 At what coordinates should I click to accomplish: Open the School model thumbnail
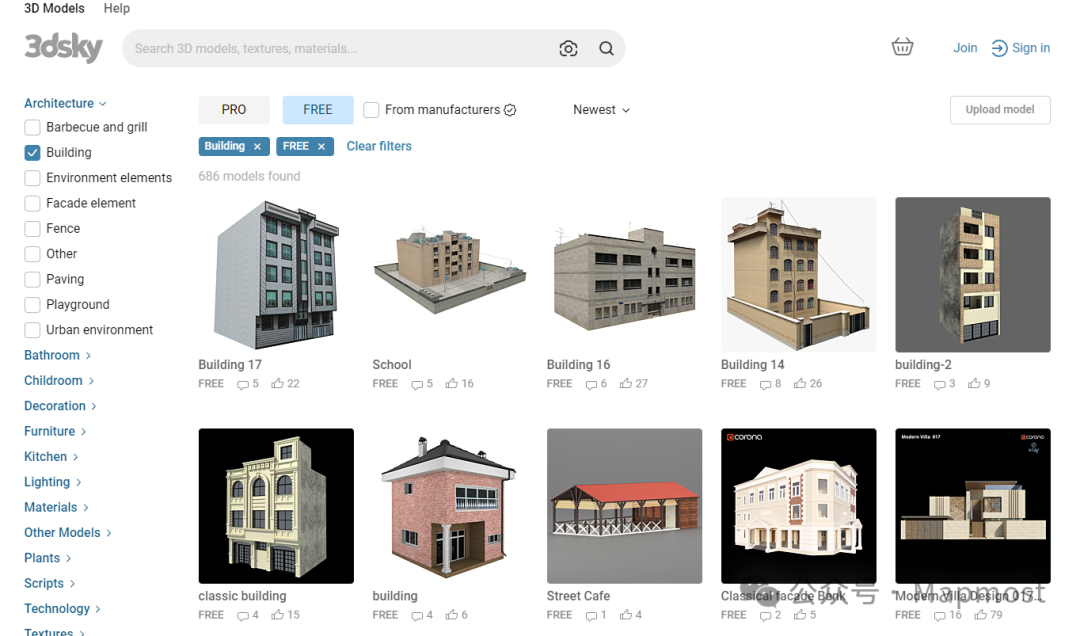tap(450, 274)
